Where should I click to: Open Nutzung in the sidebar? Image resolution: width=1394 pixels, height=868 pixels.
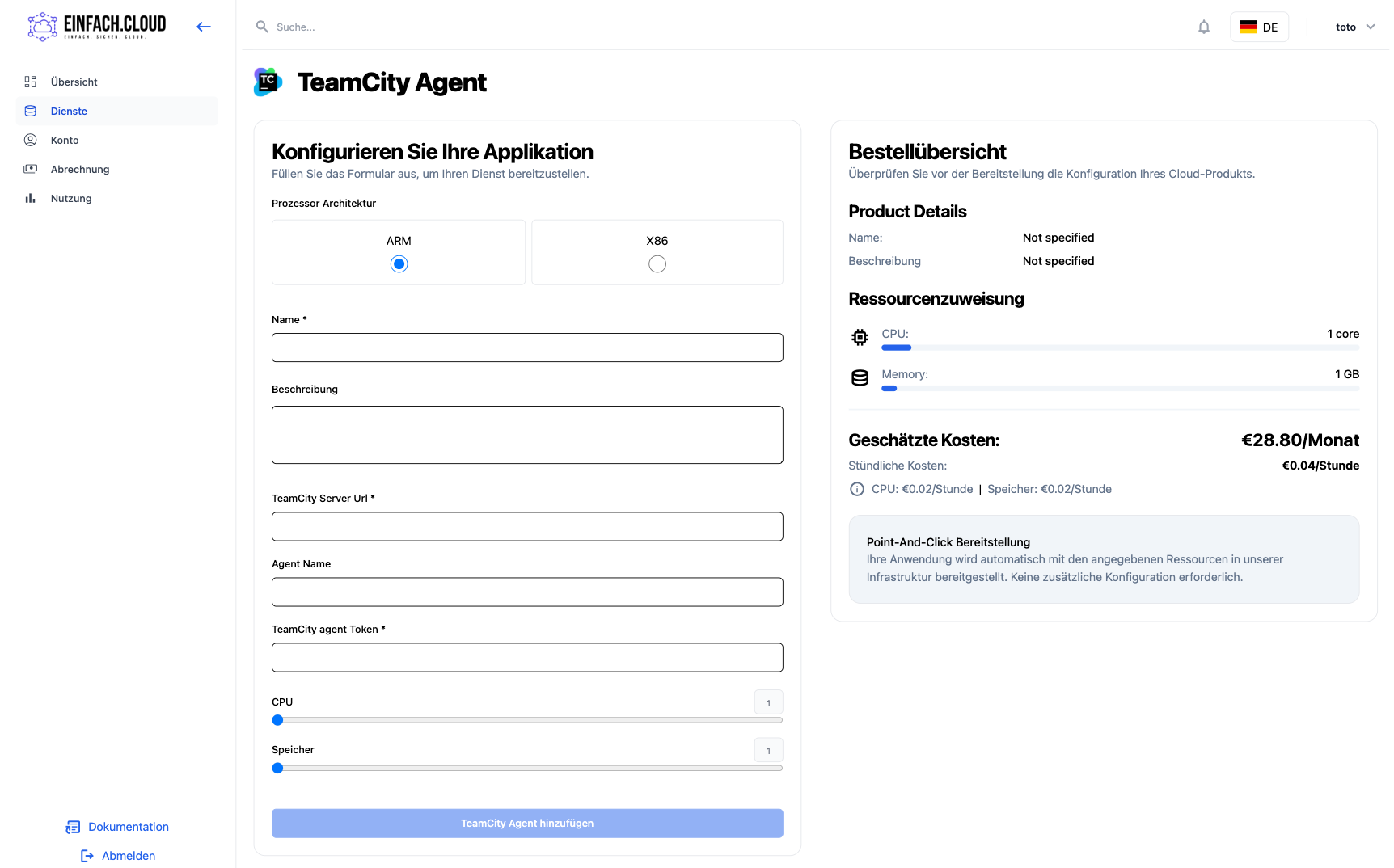pos(70,198)
